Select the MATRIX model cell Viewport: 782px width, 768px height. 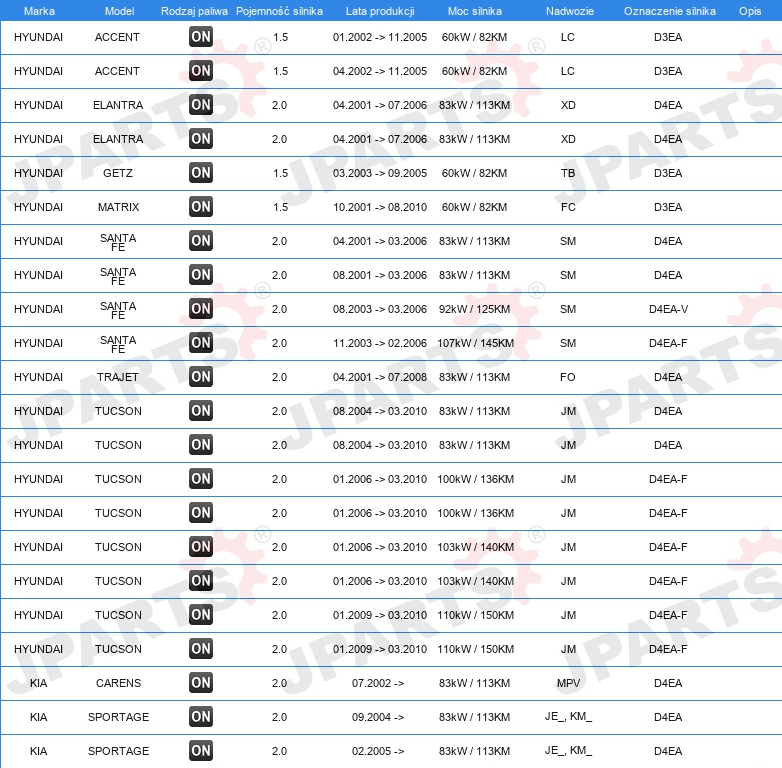(118, 207)
